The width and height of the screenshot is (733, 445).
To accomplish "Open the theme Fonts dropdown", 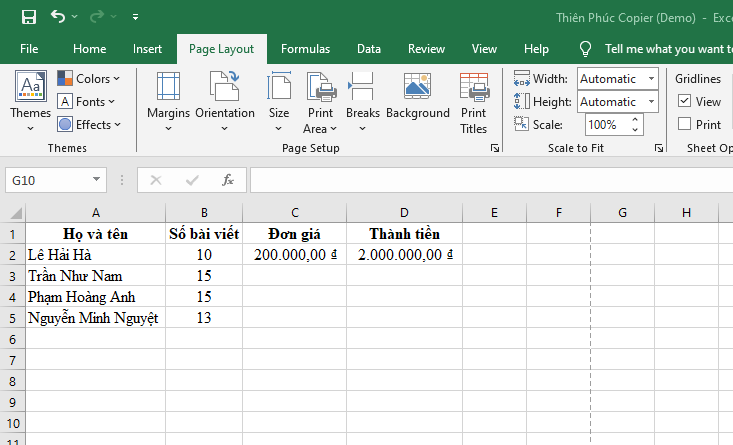I will (x=86, y=101).
